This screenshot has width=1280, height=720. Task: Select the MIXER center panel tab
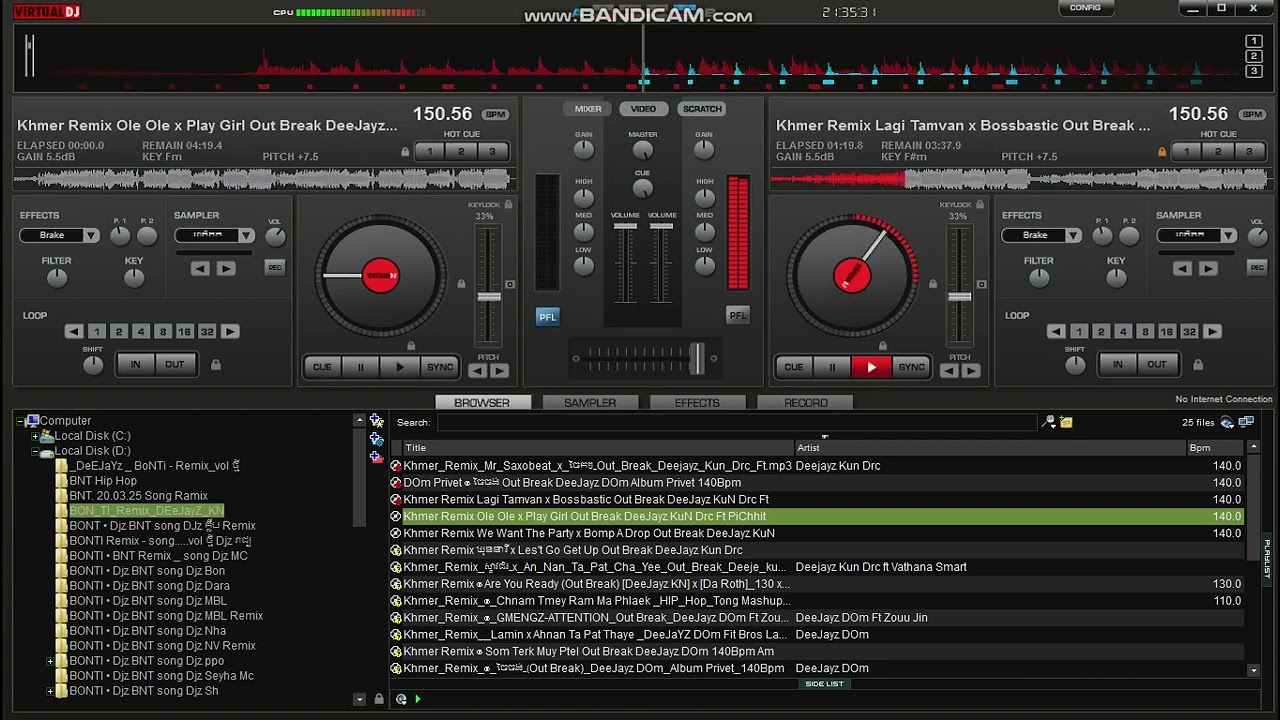pyautogui.click(x=588, y=109)
